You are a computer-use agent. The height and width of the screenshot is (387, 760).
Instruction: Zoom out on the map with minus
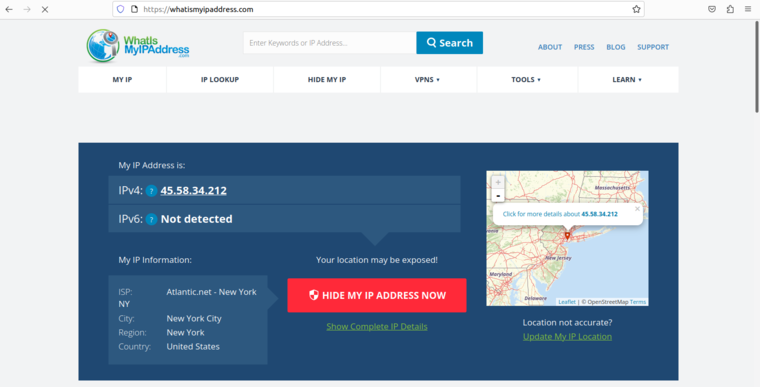[498, 195]
